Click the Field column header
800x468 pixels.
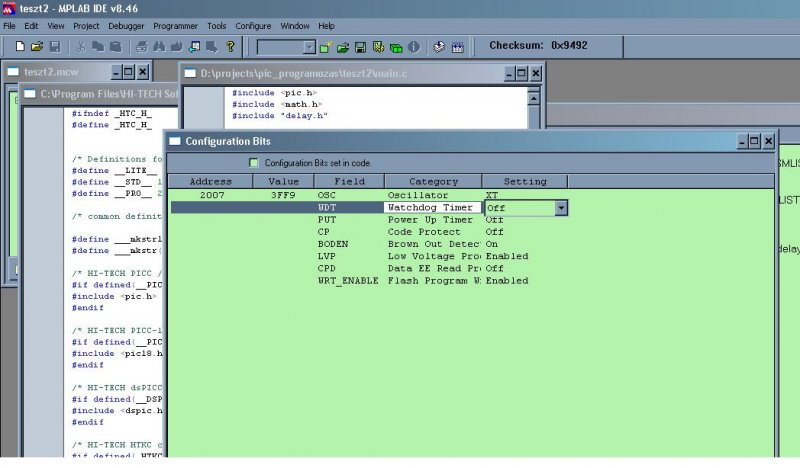point(349,181)
